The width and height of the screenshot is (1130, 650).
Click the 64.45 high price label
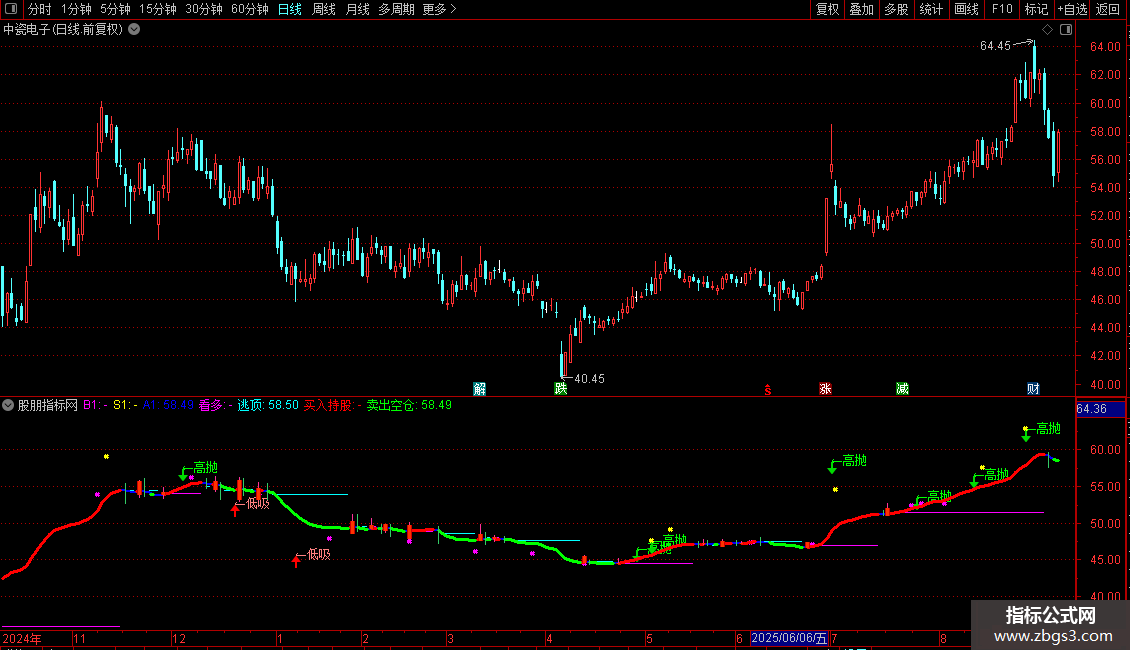point(995,46)
